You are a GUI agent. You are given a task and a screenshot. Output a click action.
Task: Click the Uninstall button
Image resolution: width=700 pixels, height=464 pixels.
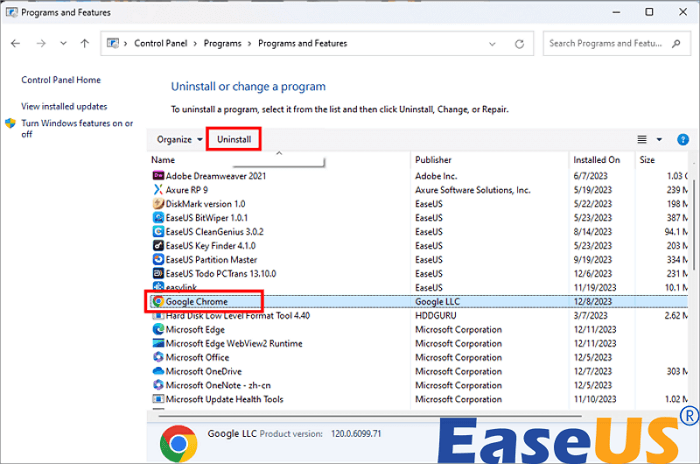pos(234,139)
